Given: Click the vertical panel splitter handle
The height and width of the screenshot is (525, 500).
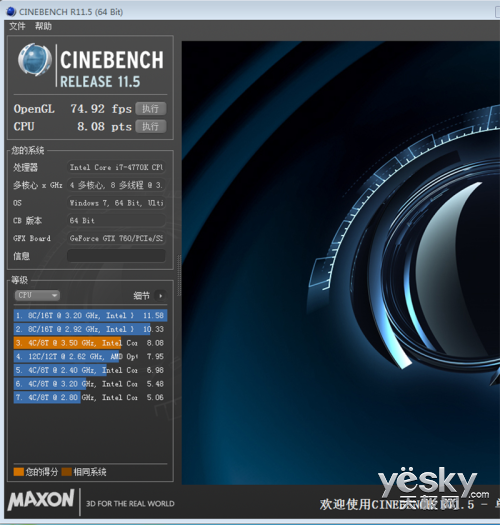Looking at the screenshot, I should coord(179,275).
